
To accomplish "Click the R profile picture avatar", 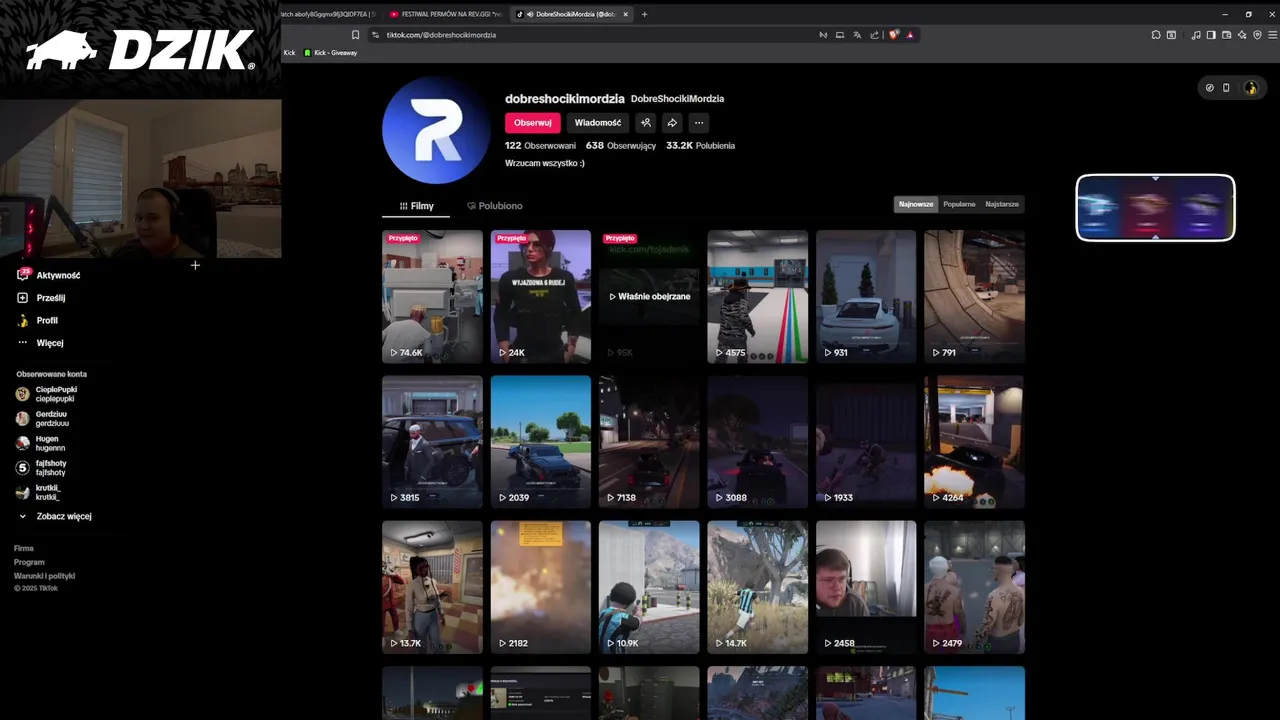I will tap(436, 130).
